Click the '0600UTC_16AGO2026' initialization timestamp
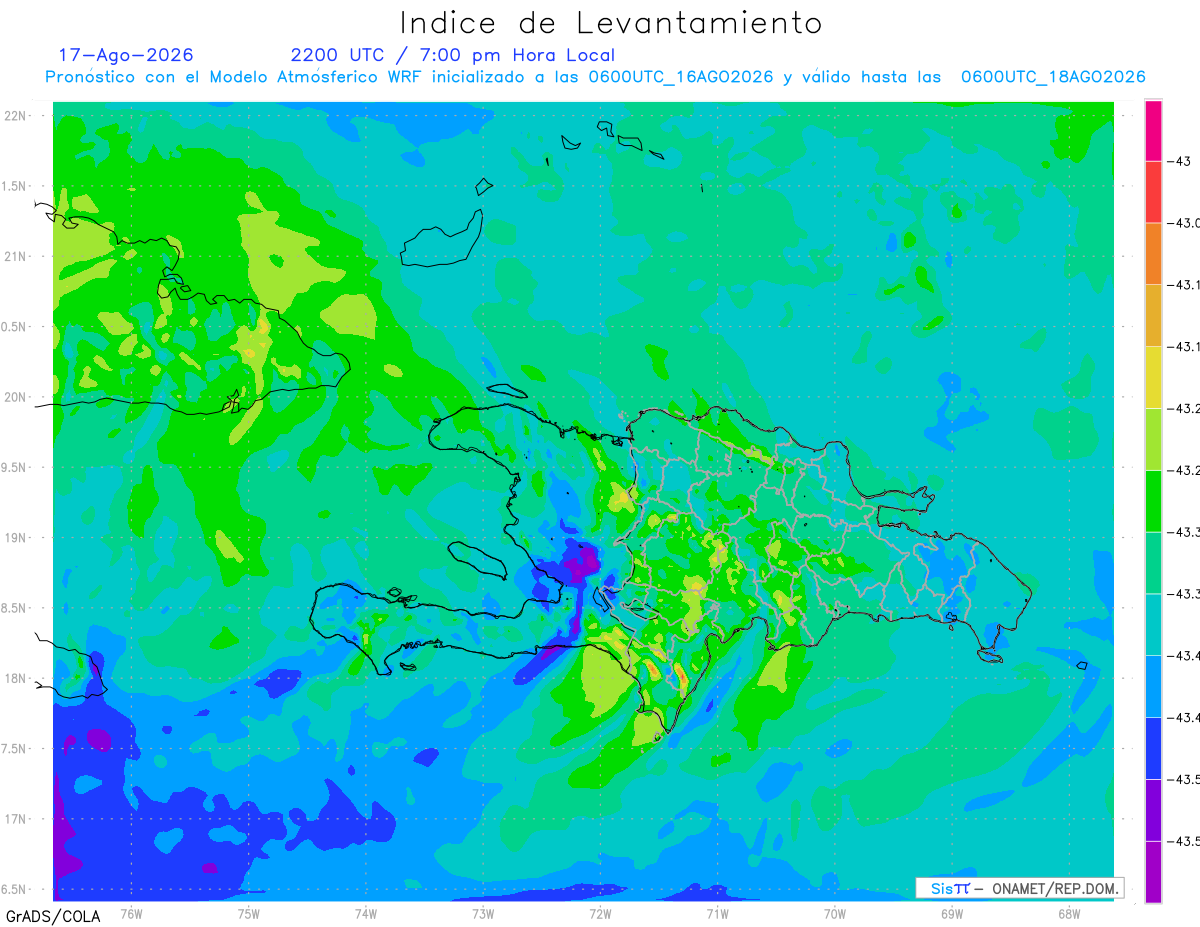The width and height of the screenshot is (1200, 927). click(681, 77)
